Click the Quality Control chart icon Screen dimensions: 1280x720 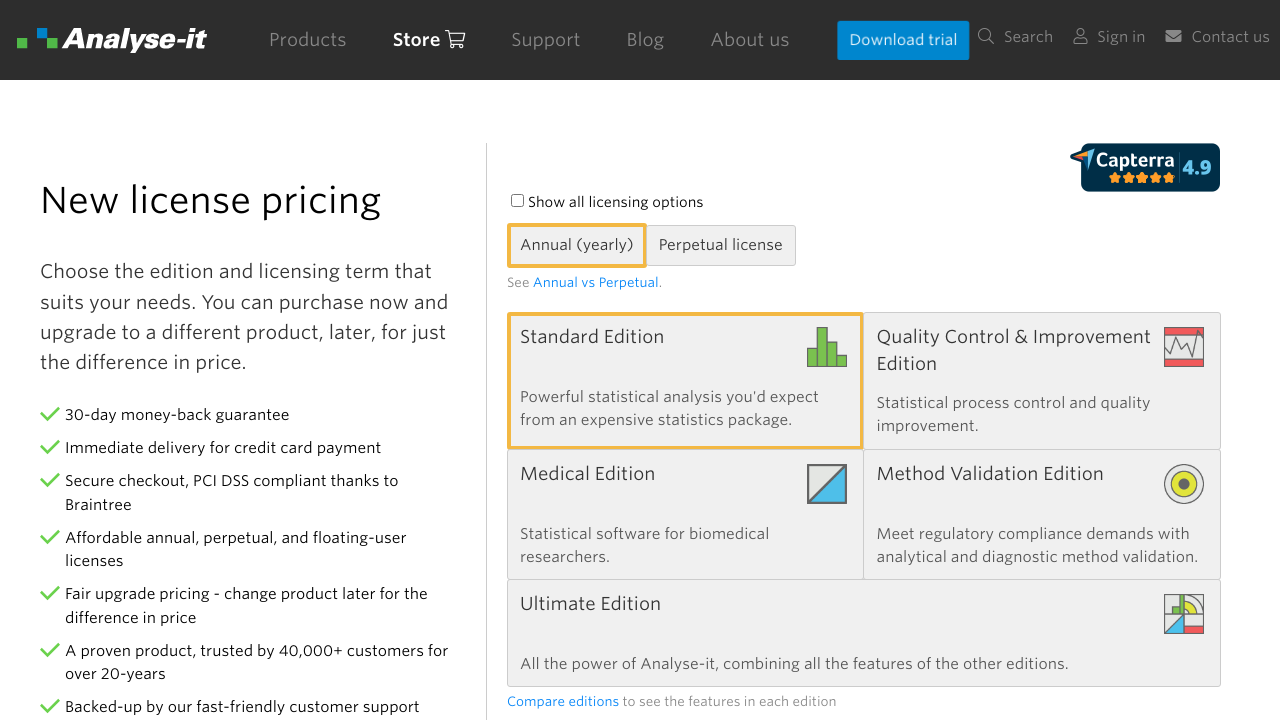tap(1183, 347)
